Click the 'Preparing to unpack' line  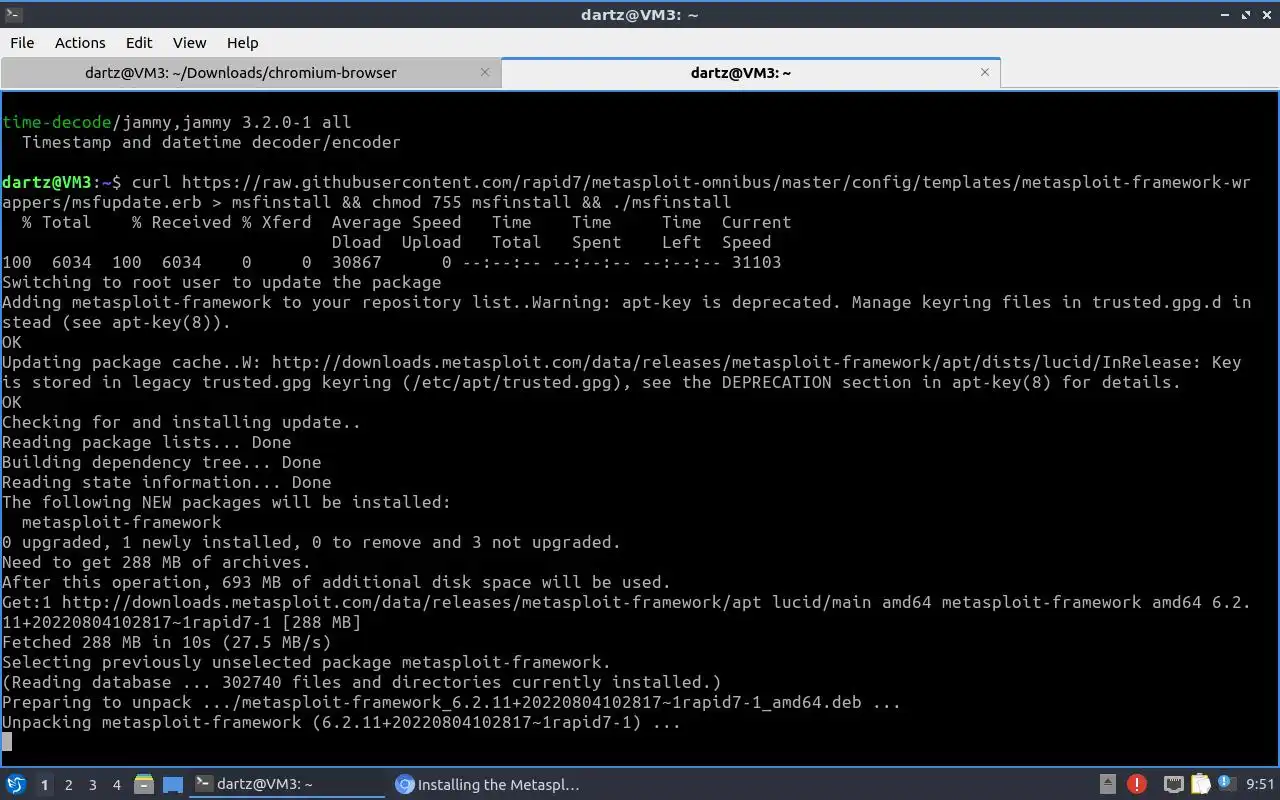tap(451, 702)
